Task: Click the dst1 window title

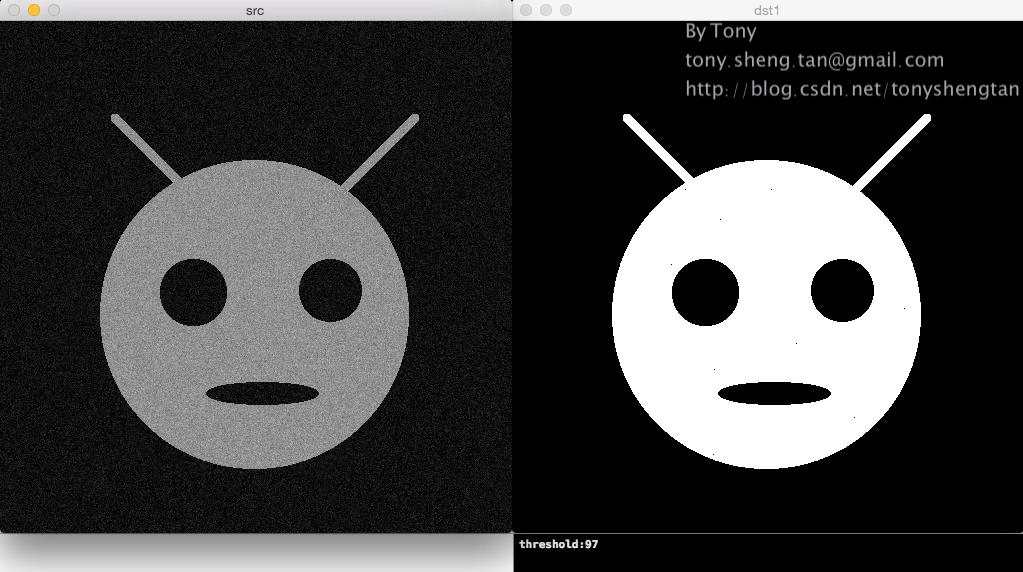Action: pyautogui.click(x=767, y=10)
